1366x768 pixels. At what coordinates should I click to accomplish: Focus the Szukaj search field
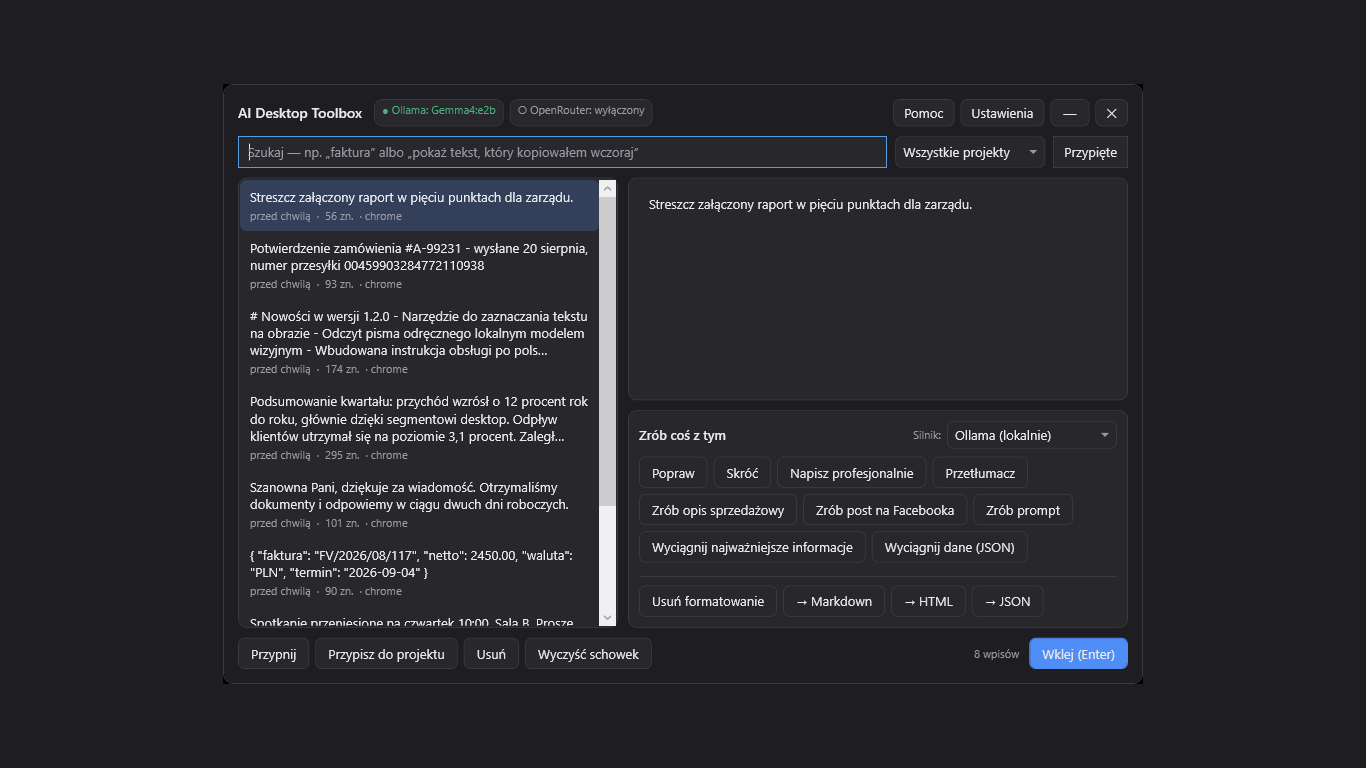click(562, 152)
